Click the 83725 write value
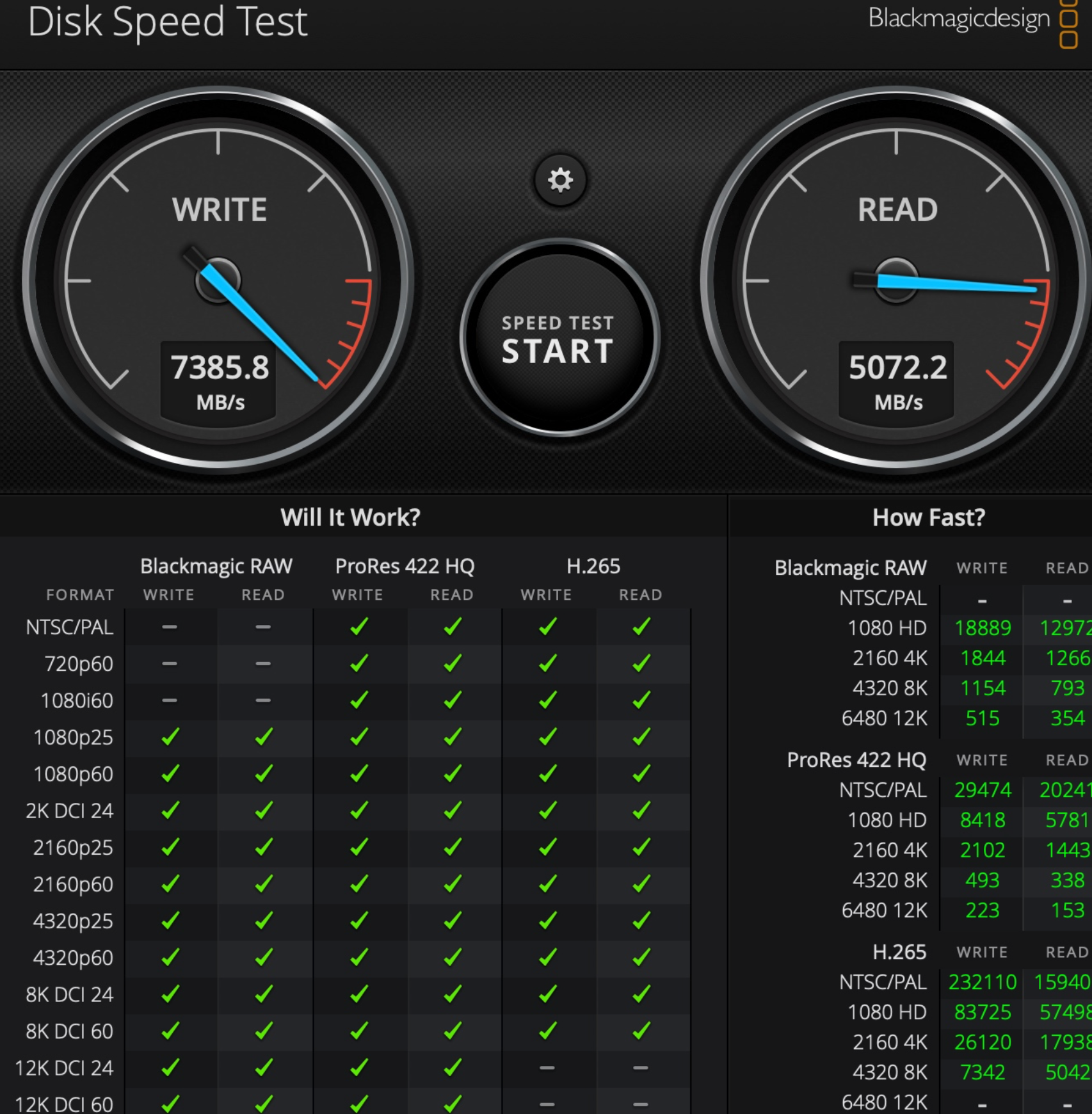Viewport: 1092px width, 1114px height. point(983,1012)
